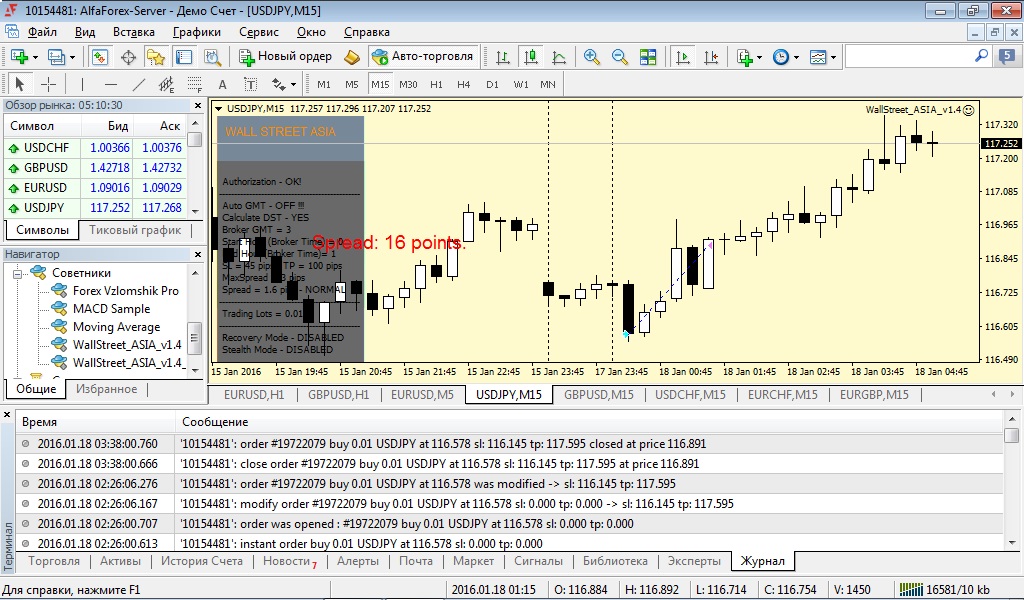This screenshot has height=600, width=1024.
Task: Toggle the Navigator star folder icon
Action: 156,57
